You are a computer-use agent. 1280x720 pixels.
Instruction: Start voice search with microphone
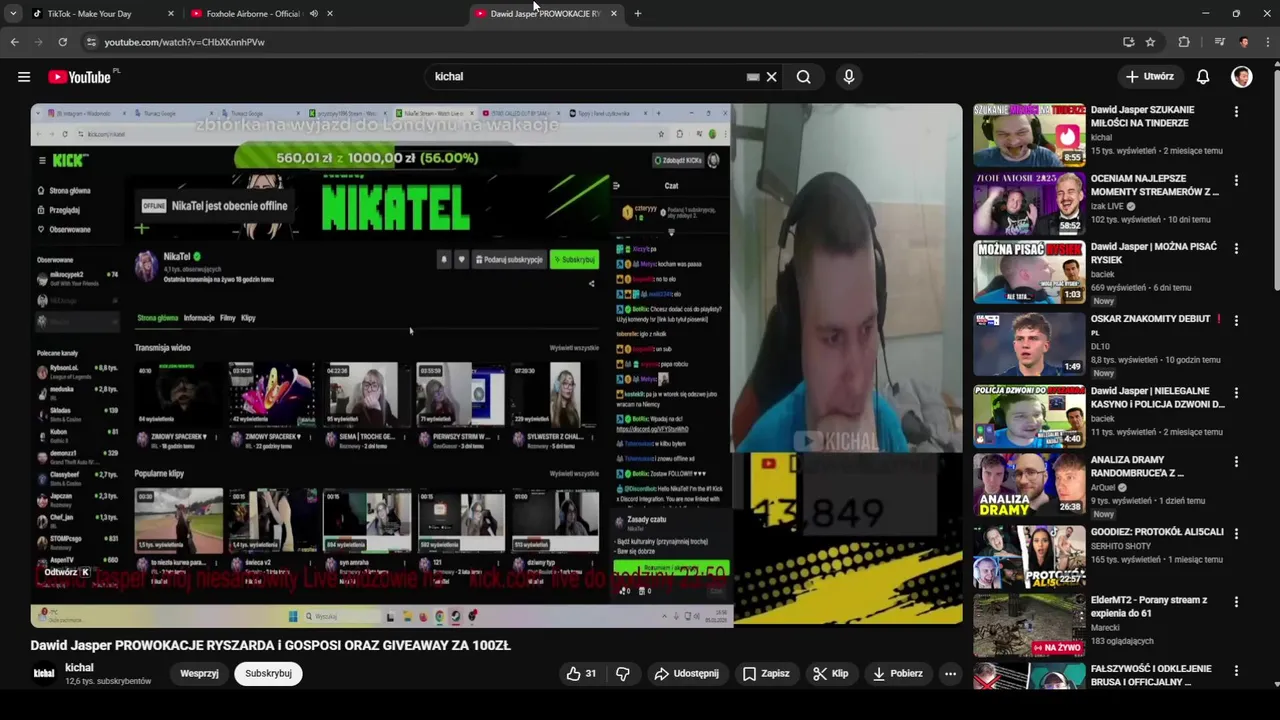tap(849, 77)
